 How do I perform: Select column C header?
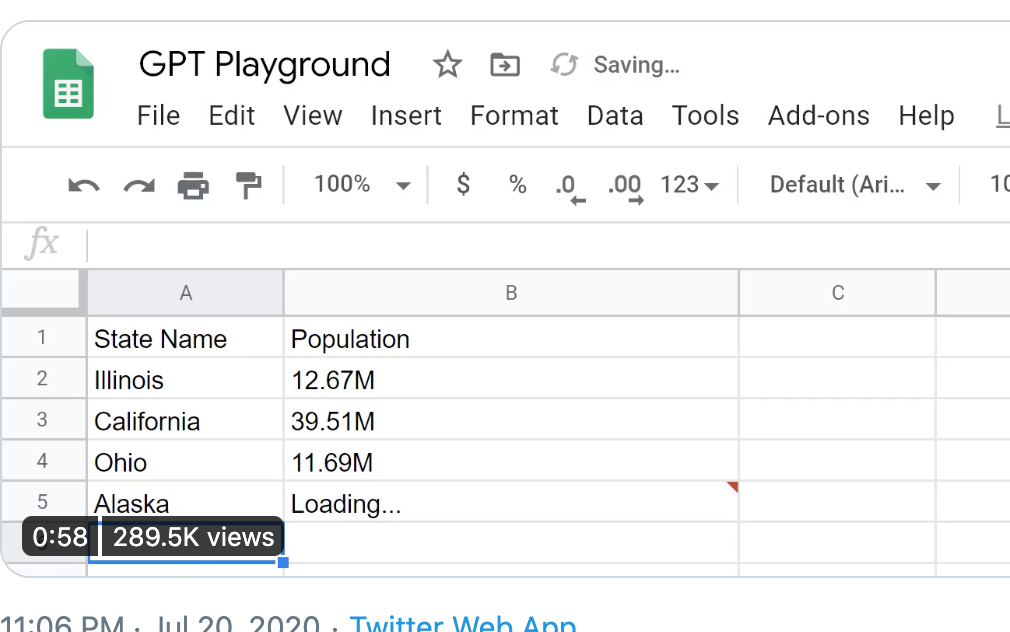(x=837, y=293)
